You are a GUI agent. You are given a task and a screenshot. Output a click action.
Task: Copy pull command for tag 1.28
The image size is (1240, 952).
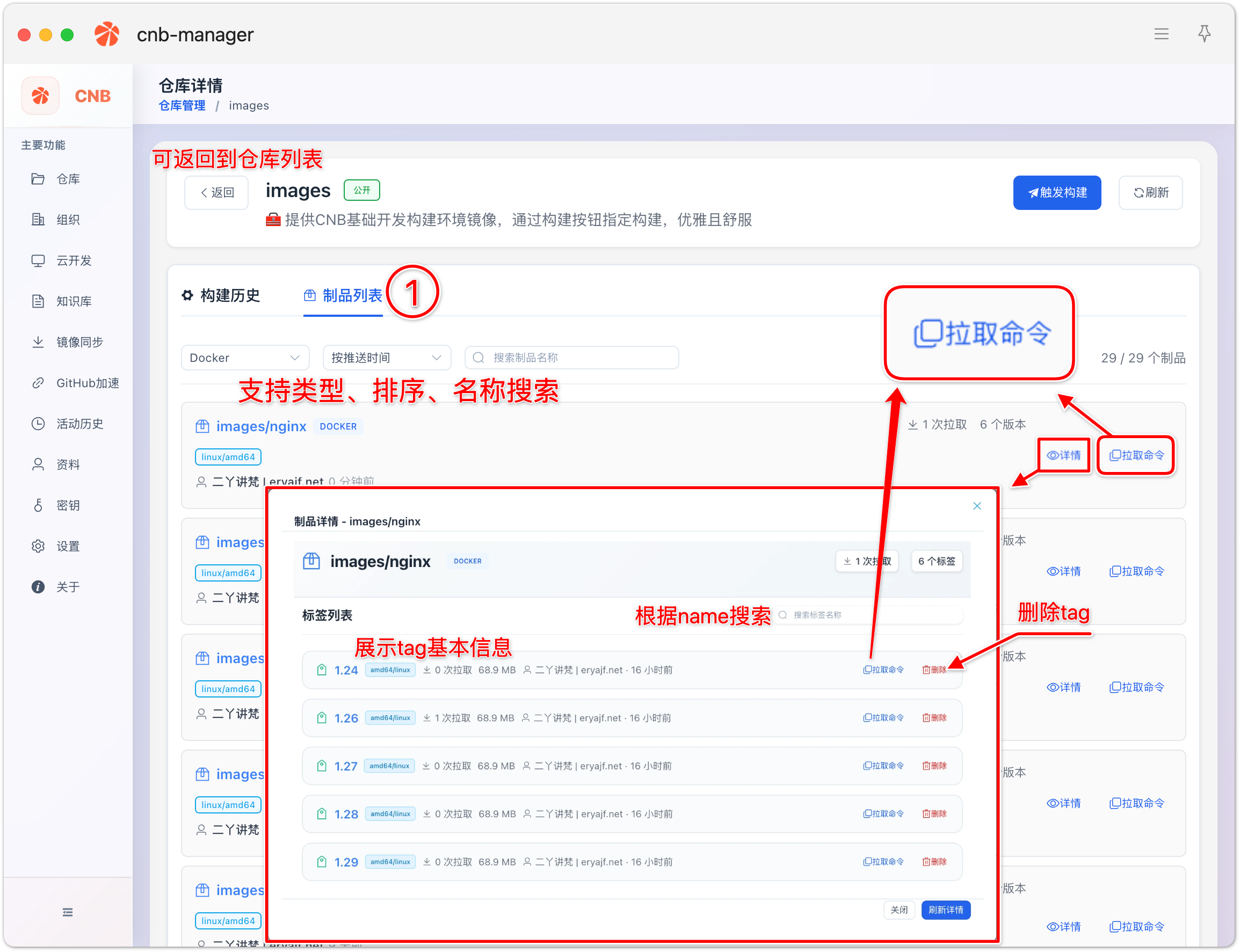point(883,813)
